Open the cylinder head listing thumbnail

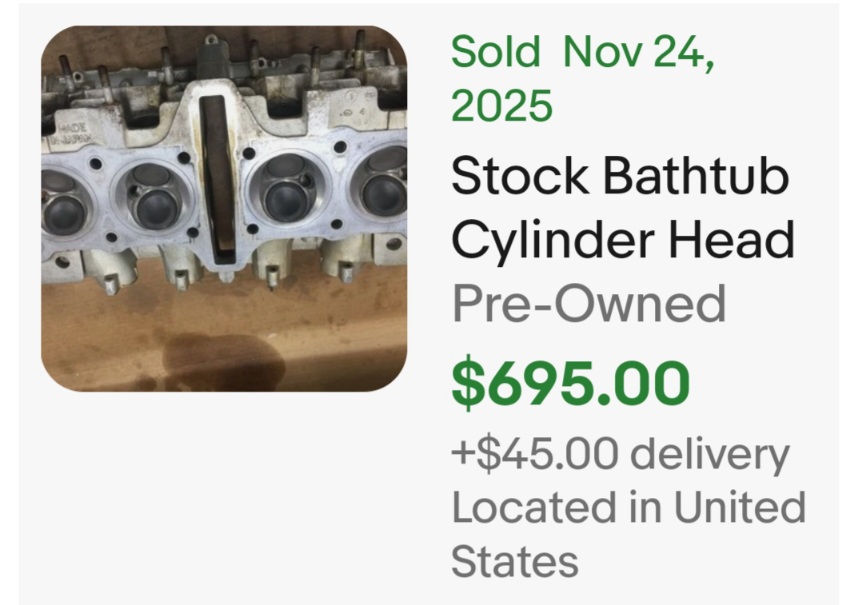tap(224, 208)
